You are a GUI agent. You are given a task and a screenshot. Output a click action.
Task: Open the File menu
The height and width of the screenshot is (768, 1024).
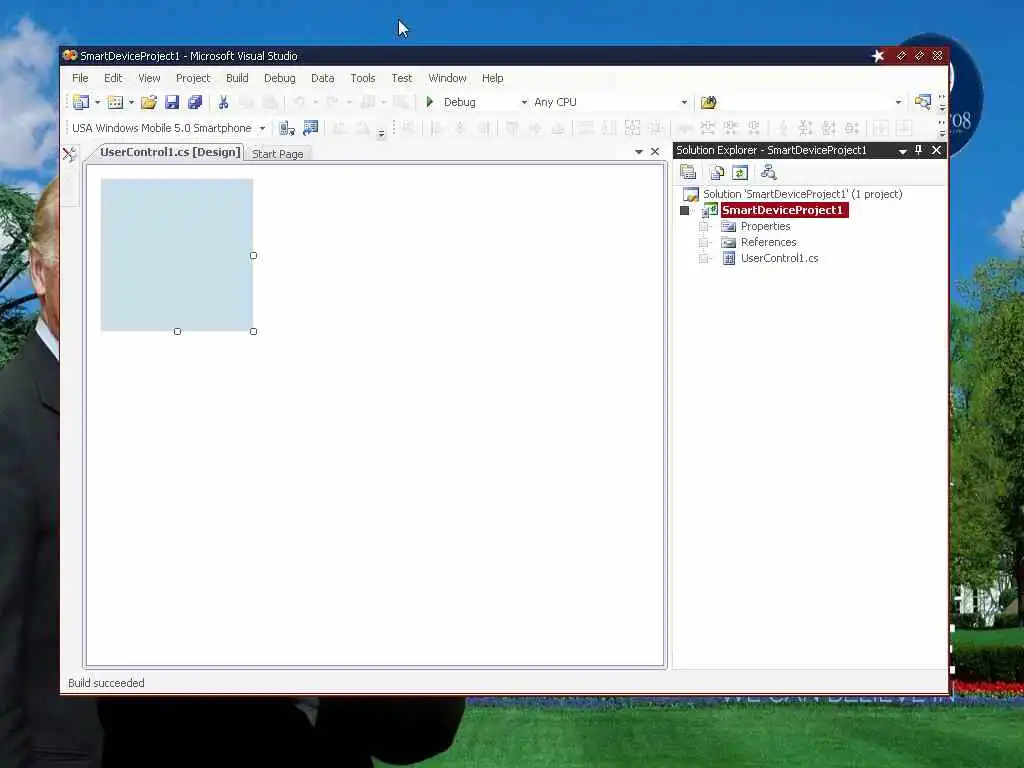[x=80, y=78]
